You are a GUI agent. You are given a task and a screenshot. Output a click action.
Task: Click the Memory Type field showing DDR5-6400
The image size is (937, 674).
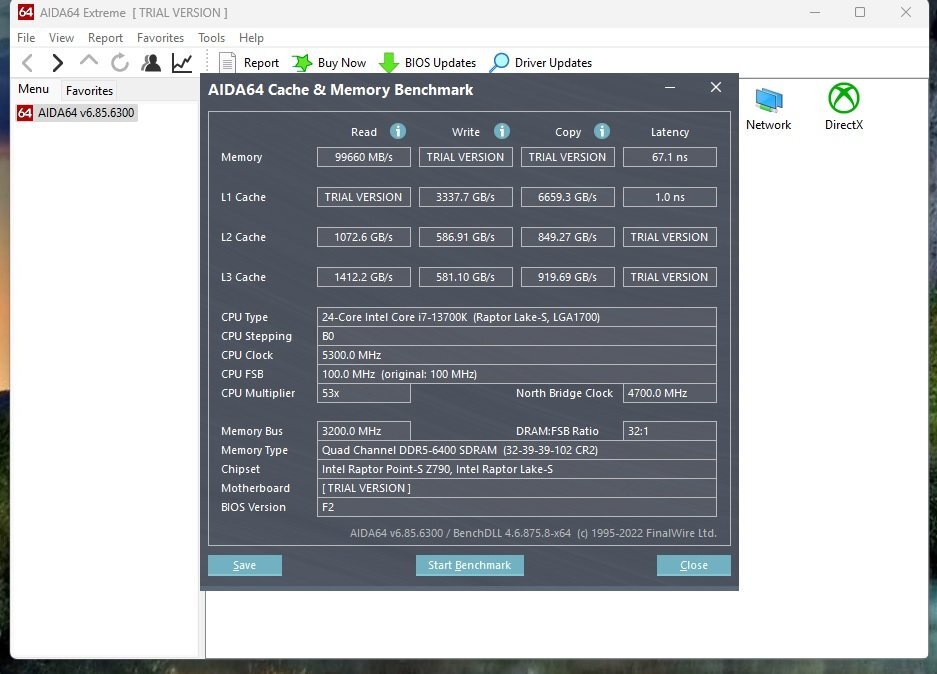517,450
